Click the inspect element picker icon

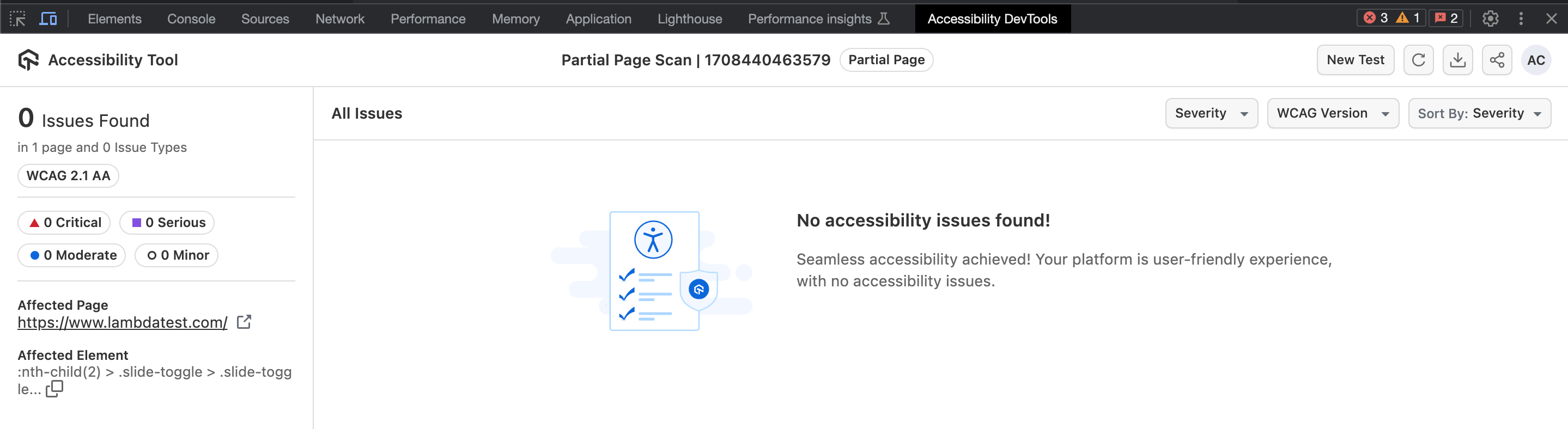click(17, 19)
